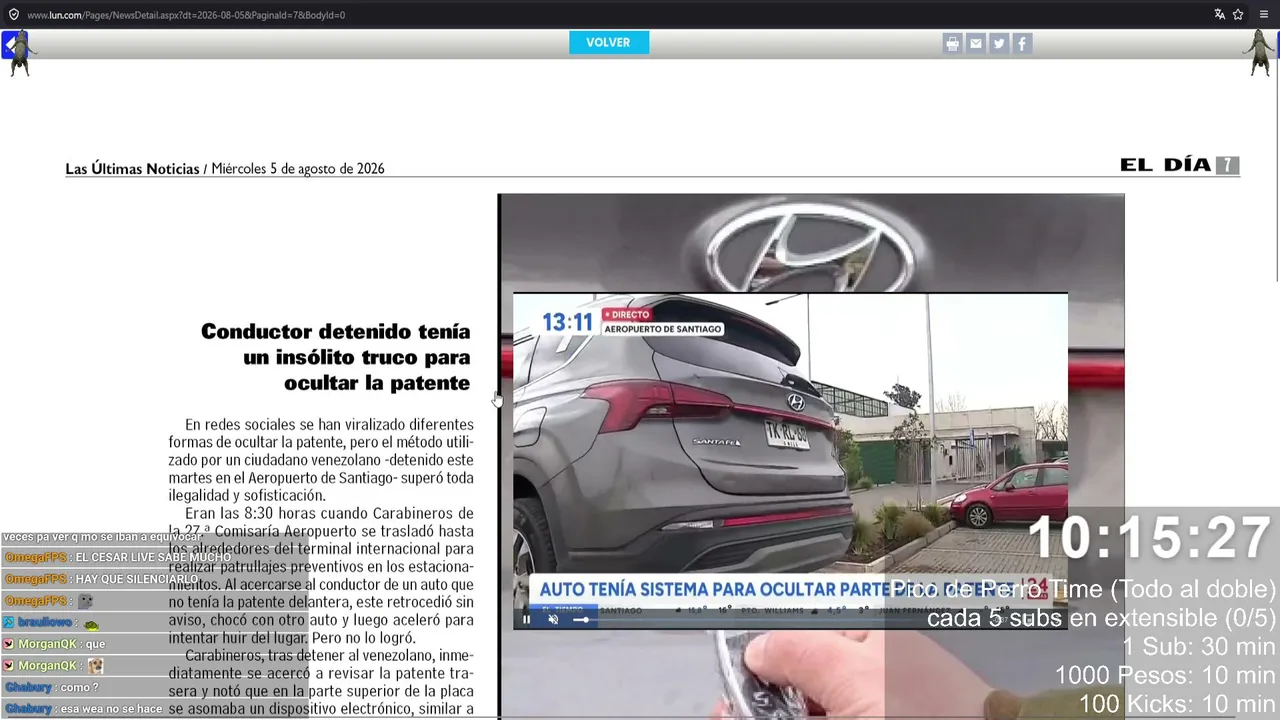Unmute the embedded video
The height and width of the screenshot is (720, 1280).
pos(553,620)
